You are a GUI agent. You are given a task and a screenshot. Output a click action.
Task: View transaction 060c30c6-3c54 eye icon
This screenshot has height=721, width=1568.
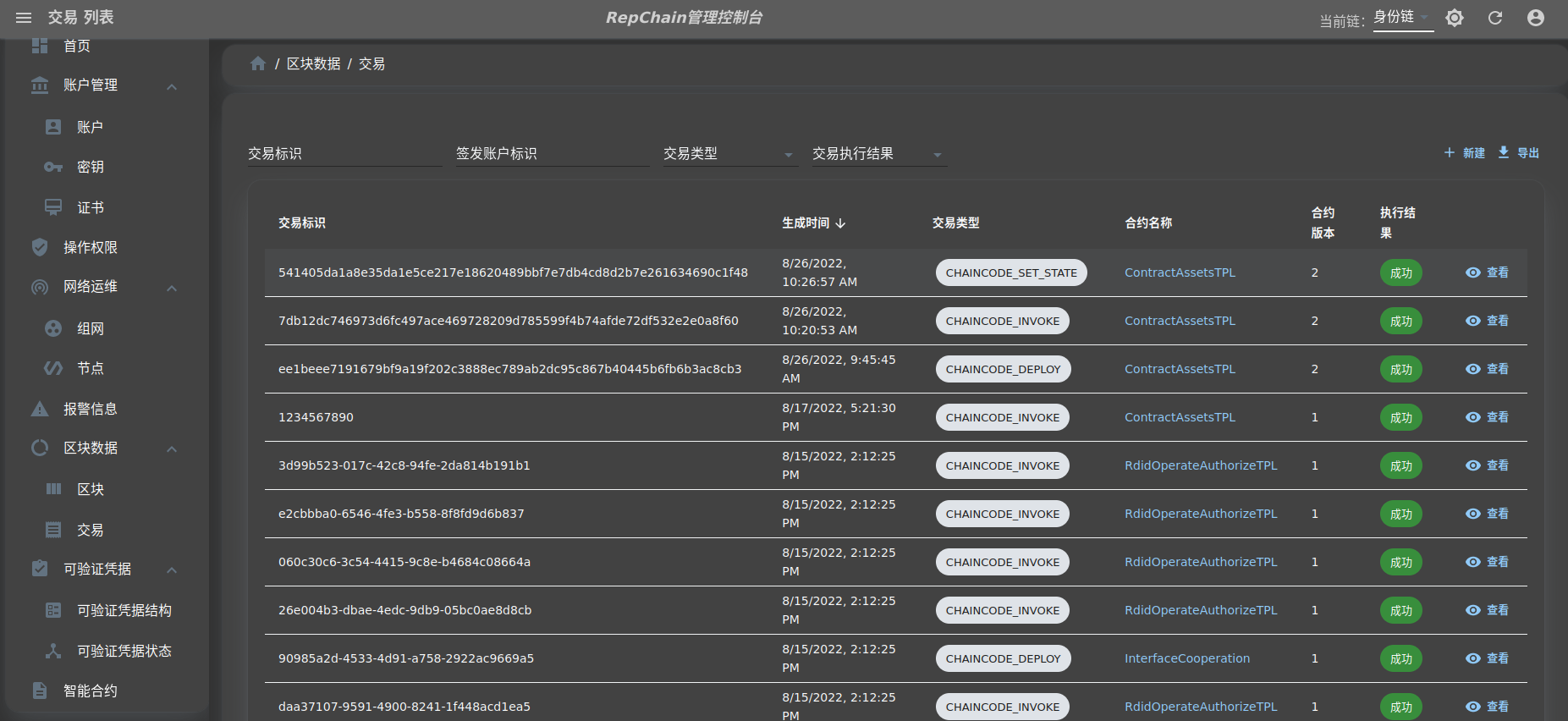(x=1473, y=562)
